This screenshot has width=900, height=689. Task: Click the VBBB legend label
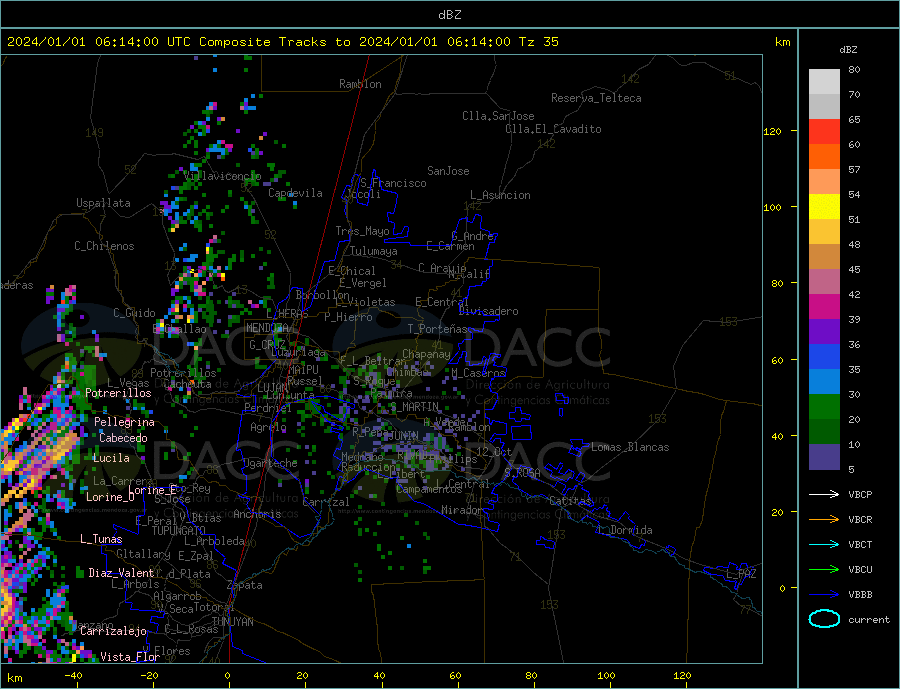click(x=860, y=595)
